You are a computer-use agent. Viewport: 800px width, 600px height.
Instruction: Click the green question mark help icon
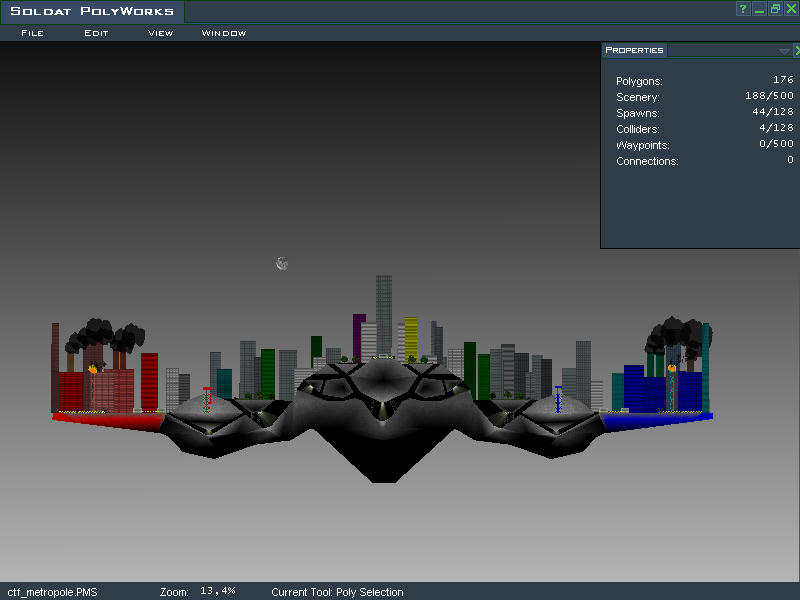743,9
